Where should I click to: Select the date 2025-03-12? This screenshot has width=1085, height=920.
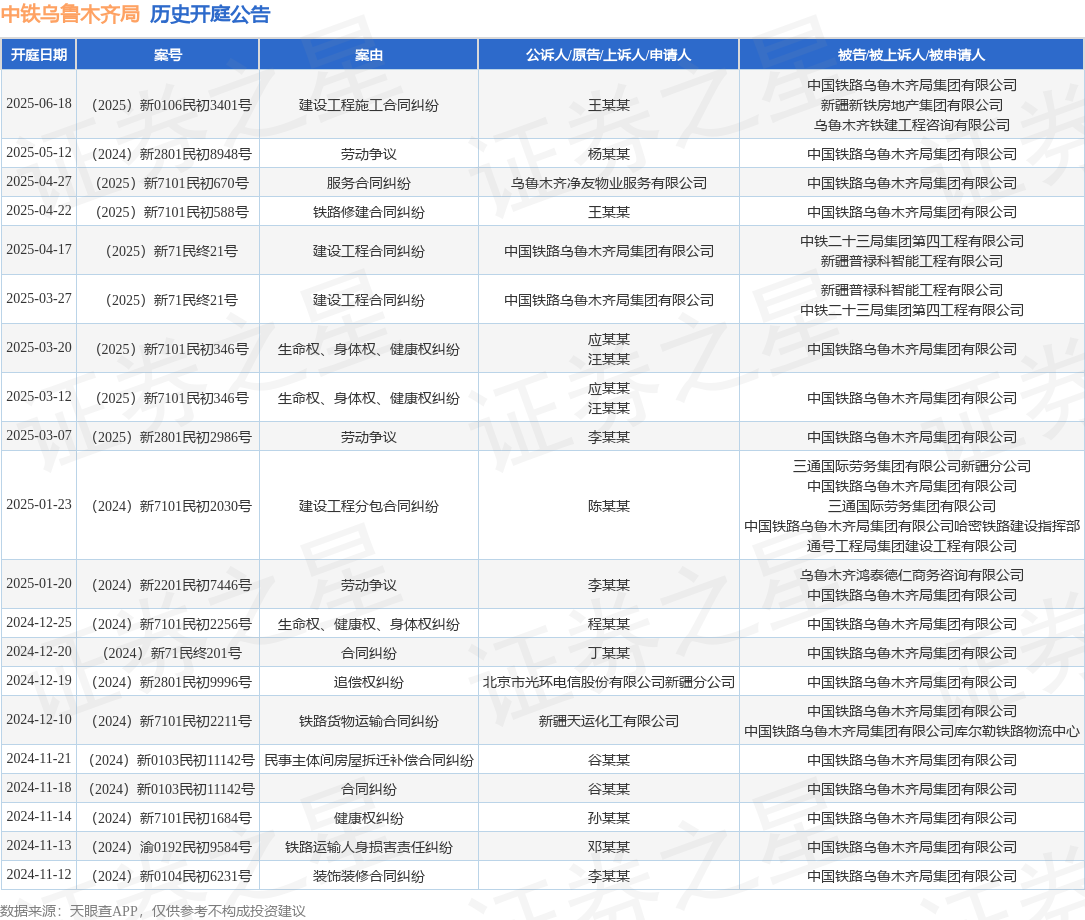[x=39, y=396]
